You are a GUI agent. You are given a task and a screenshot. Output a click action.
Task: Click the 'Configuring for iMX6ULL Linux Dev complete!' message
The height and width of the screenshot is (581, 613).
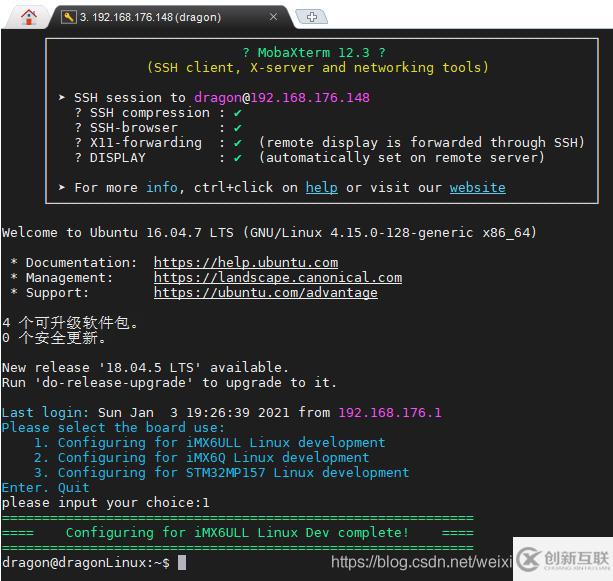(x=237, y=533)
